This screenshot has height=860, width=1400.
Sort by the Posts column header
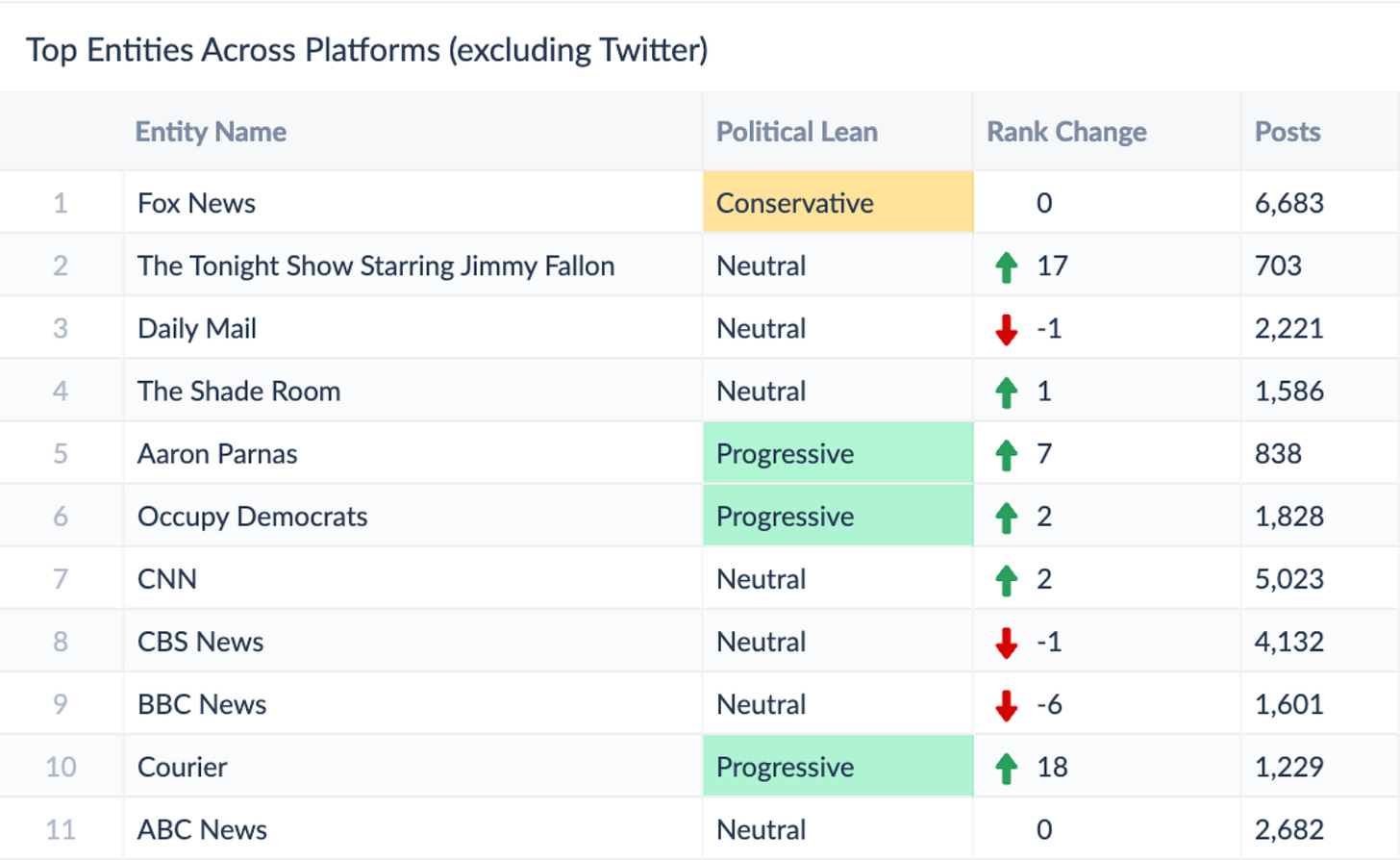tap(1287, 132)
